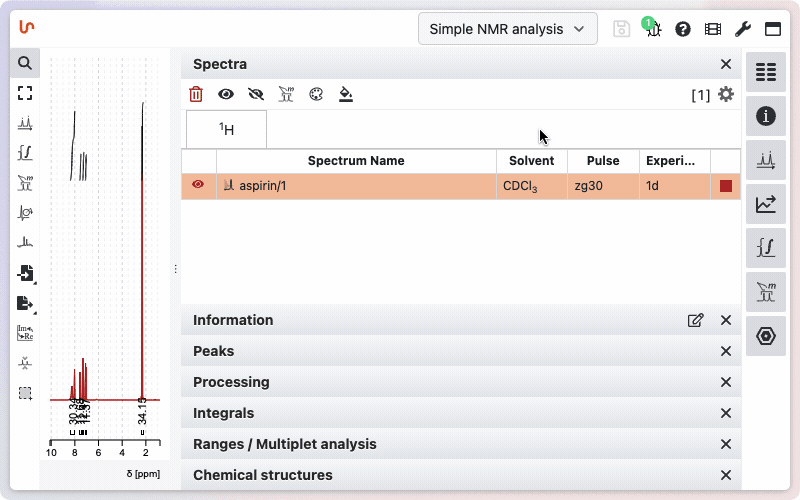
Task: Select the integral tool in left toolbar
Action: point(25,153)
